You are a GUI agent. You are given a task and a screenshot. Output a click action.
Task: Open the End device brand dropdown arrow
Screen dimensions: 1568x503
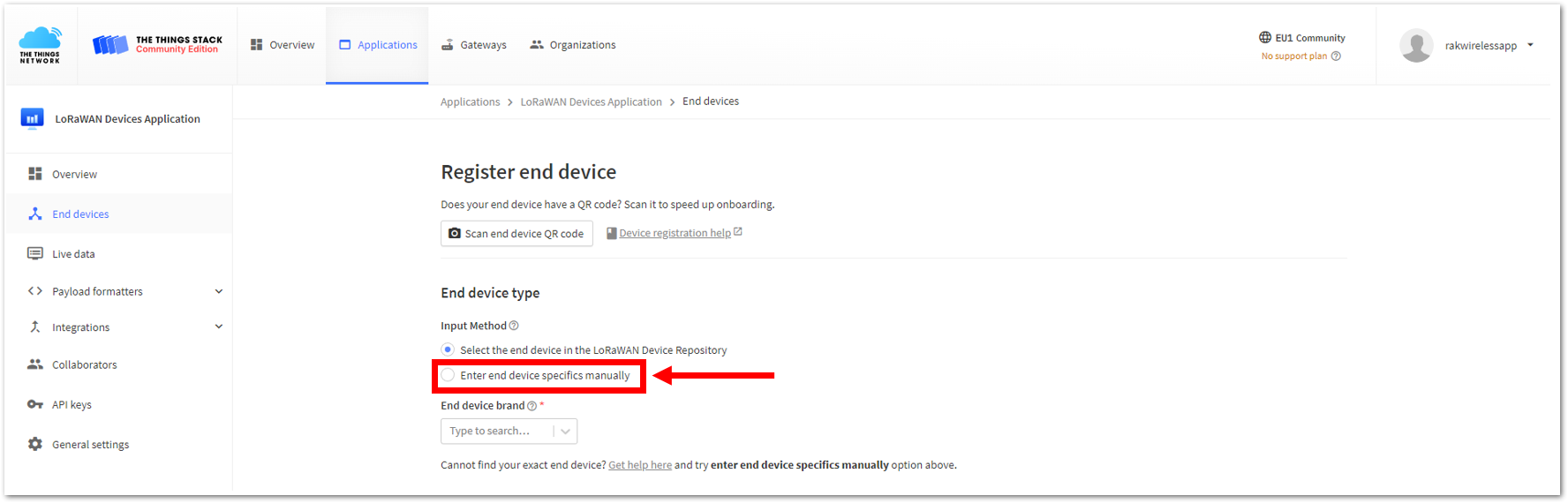click(x=565, y=431)
